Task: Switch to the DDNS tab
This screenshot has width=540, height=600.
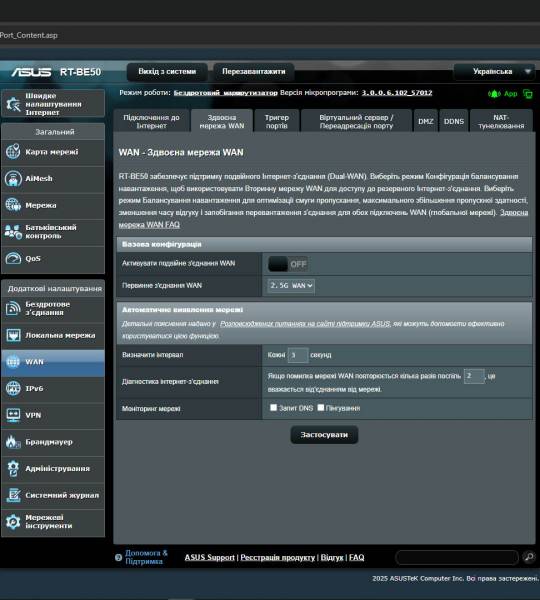Action: coord(454,121)
